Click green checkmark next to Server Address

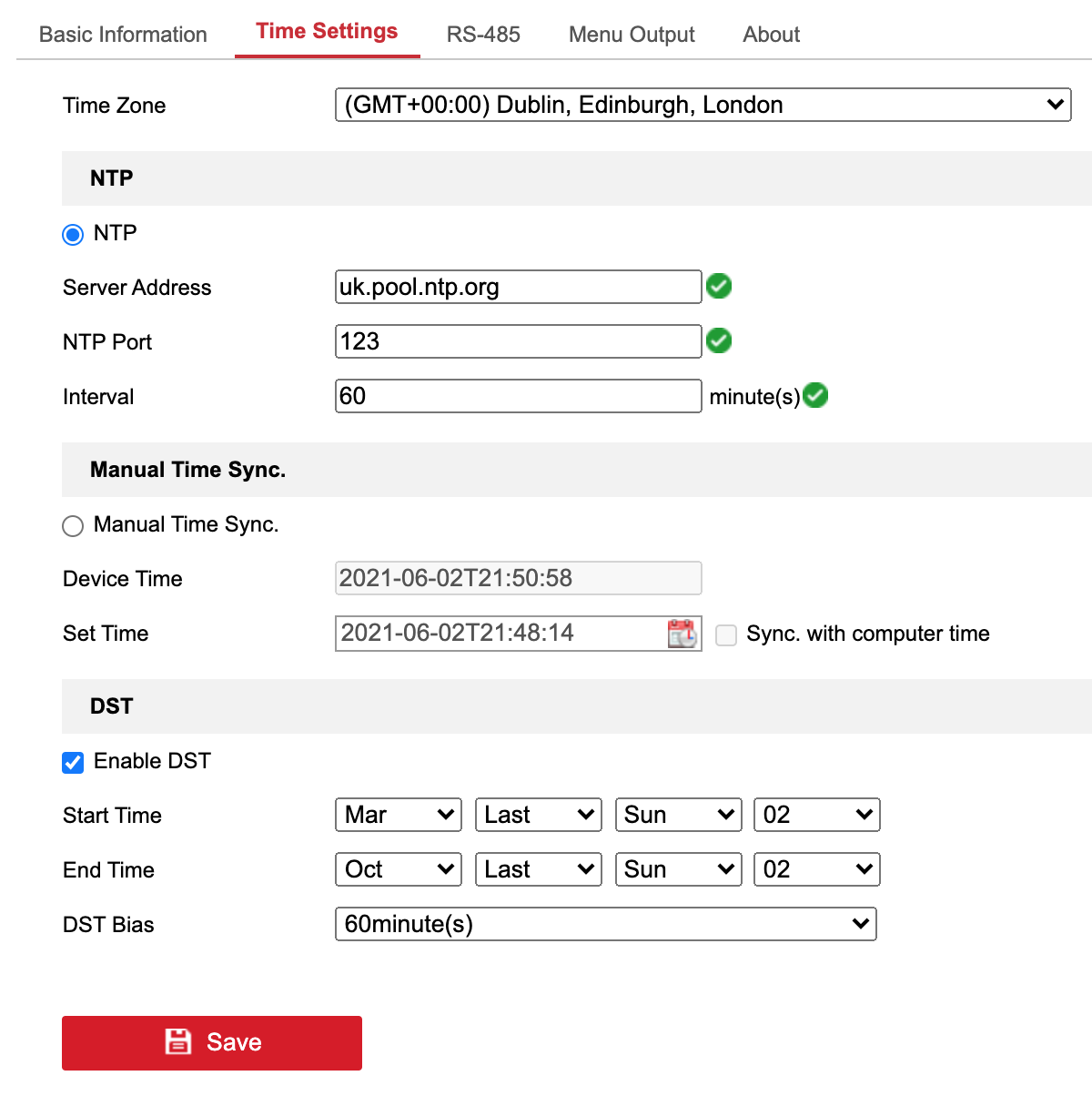719,287
